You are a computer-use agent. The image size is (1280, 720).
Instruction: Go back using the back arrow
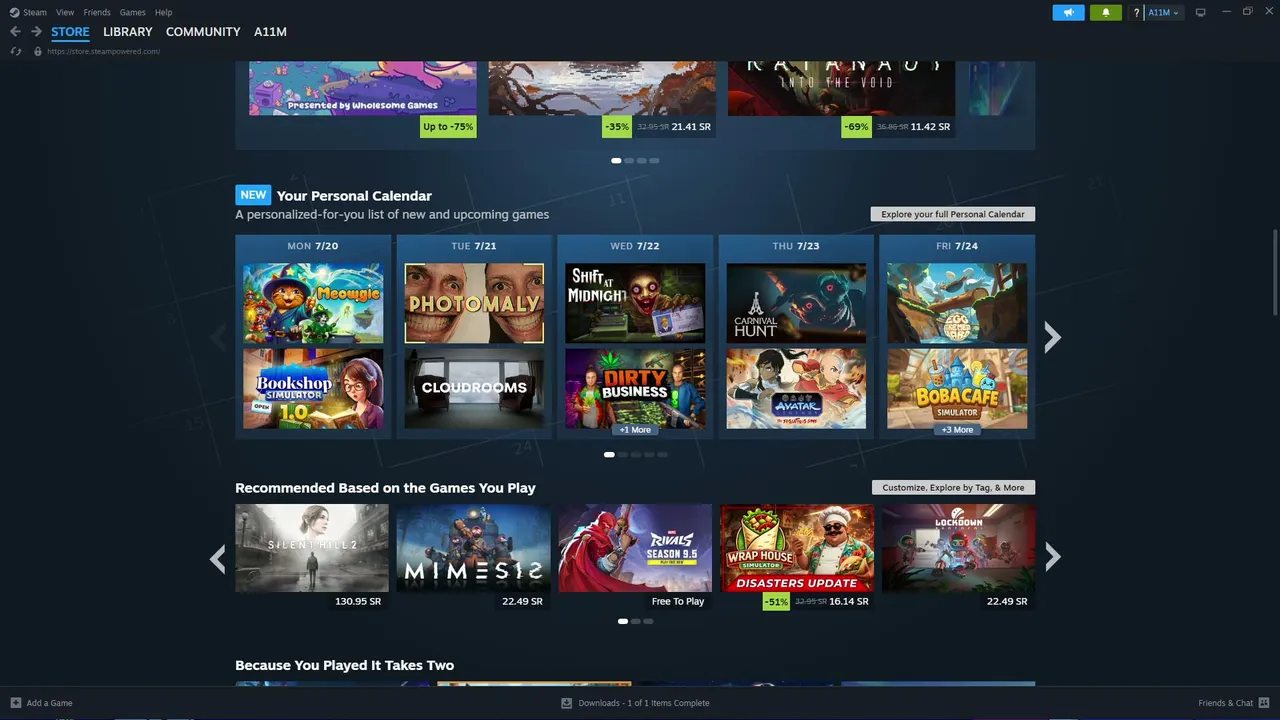[15, 32]
